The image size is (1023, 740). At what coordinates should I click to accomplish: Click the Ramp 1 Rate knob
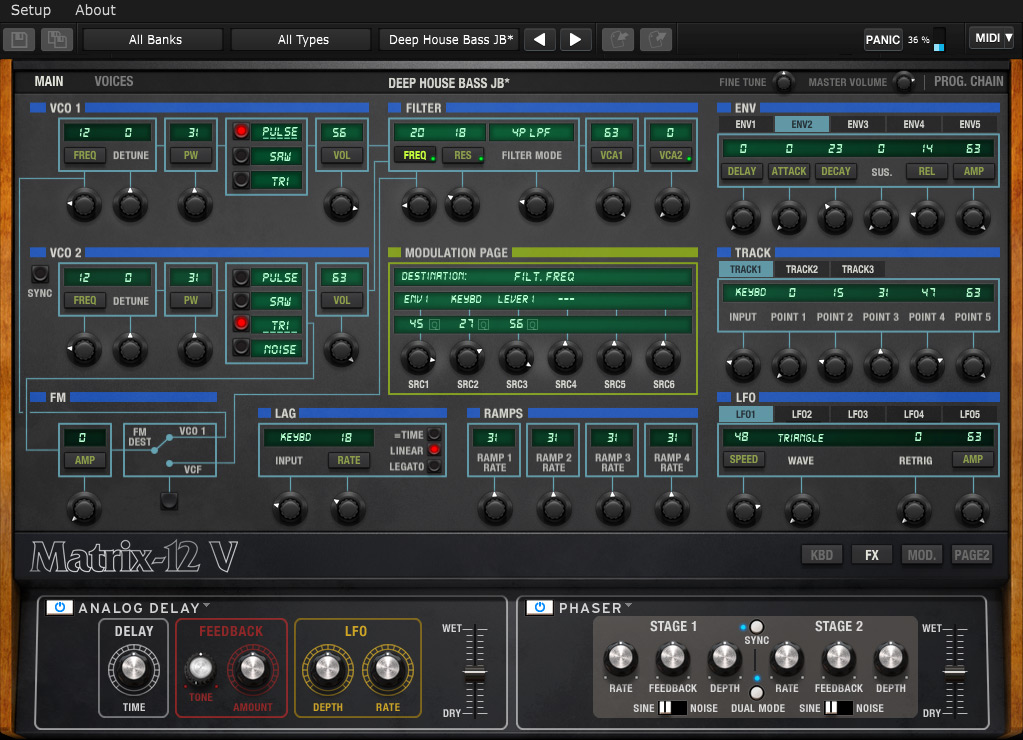tap(495, 508)
